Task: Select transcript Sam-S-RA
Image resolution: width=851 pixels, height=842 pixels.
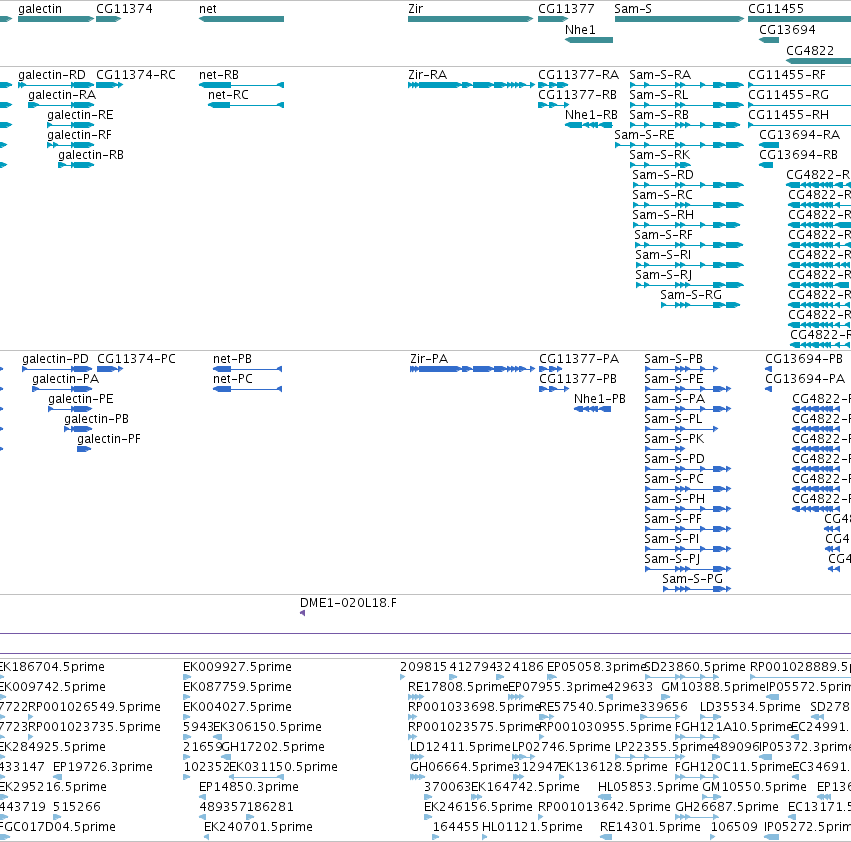Action: coord(686,85)
